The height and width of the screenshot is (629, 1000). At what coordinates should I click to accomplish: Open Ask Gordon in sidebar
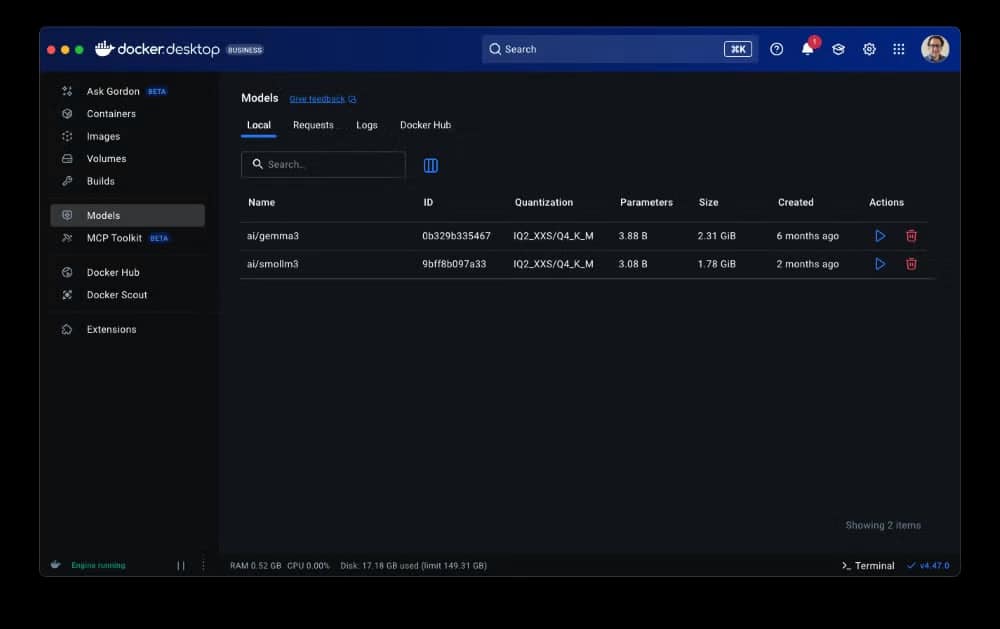(x=112, y=91)
